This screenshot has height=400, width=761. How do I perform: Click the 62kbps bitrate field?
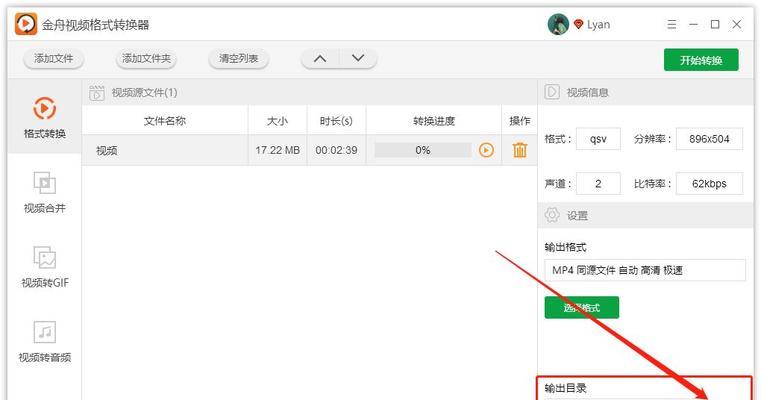click(x=709, y=183)
